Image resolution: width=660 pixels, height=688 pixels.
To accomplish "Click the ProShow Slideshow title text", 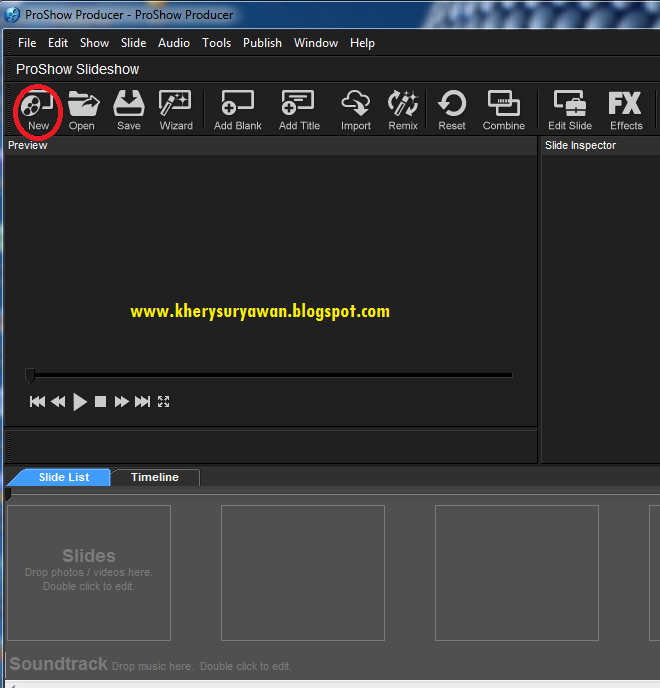I will point(77,69).
